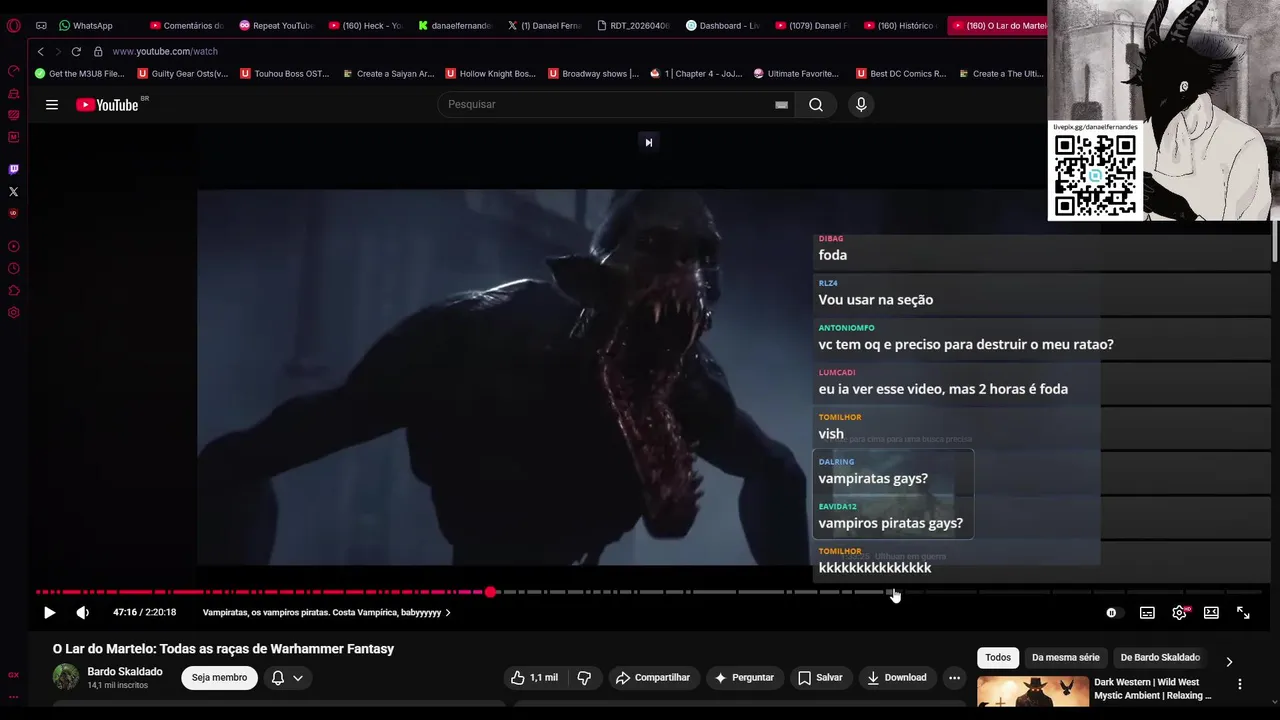Open Guilty Gear Osts bookmark
Screen dimensions: 1280x720
[x=183, y=74]
